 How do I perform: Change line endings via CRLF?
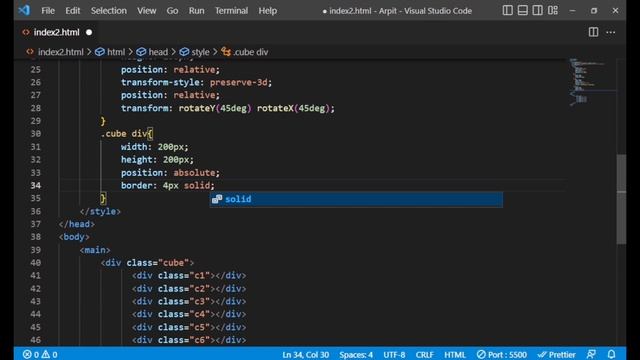pyautogui.click(x=424, y=354)
